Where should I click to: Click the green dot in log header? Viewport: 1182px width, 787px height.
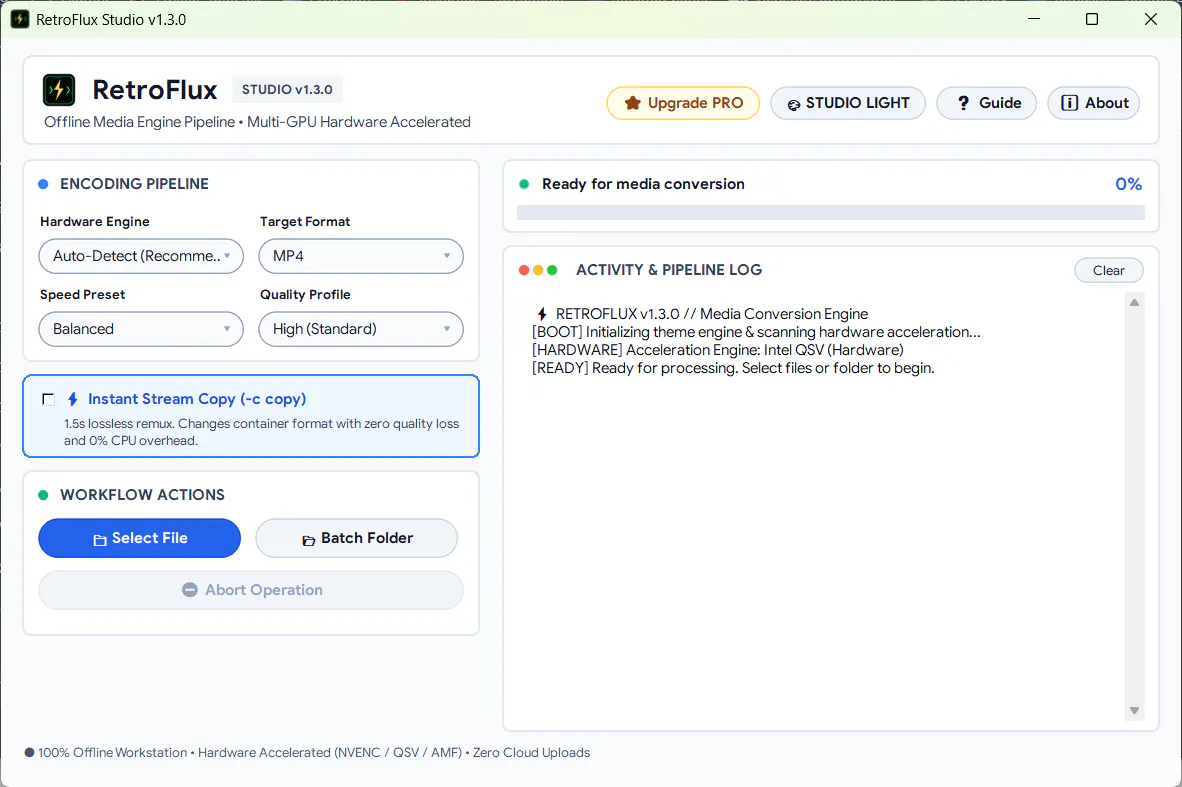click(x=552, y=270)
